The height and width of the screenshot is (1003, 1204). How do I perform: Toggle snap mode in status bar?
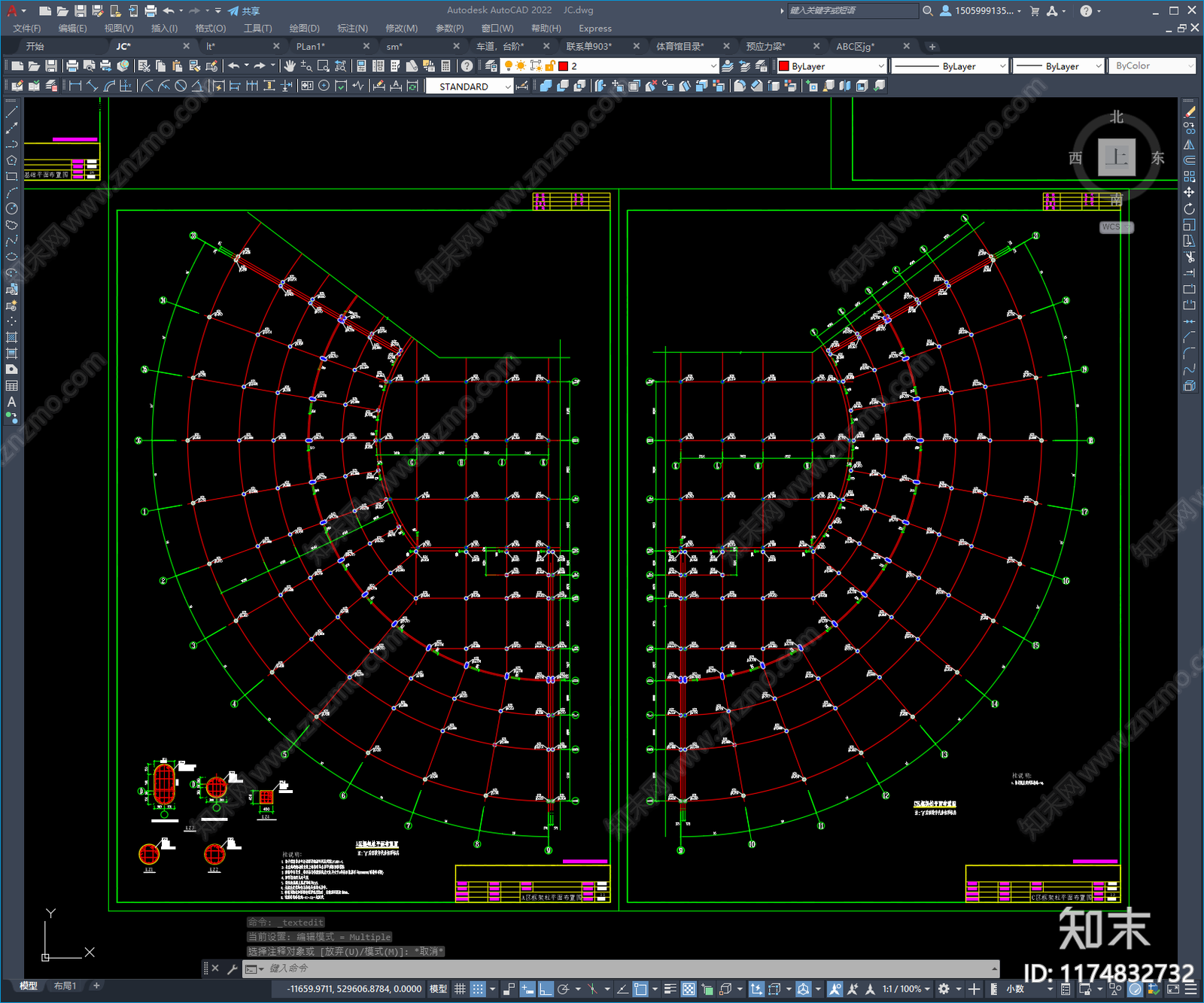pyautogui.click(x=478, y=989)
